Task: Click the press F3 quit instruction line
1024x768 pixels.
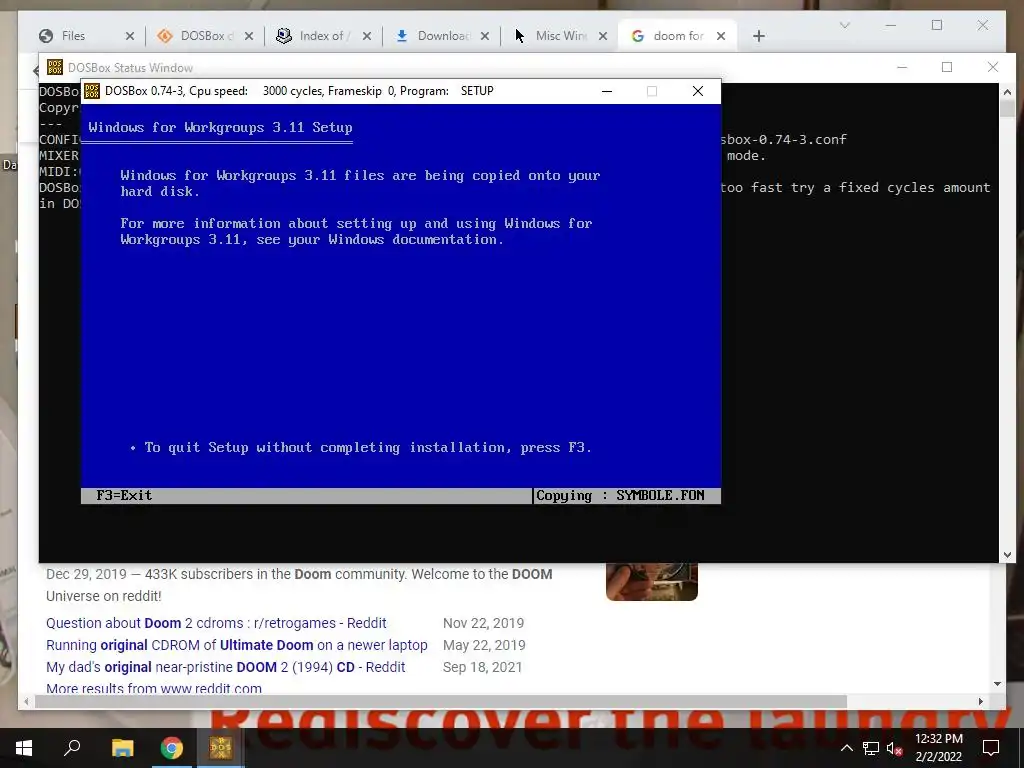Action: click(x=368, y=448)
